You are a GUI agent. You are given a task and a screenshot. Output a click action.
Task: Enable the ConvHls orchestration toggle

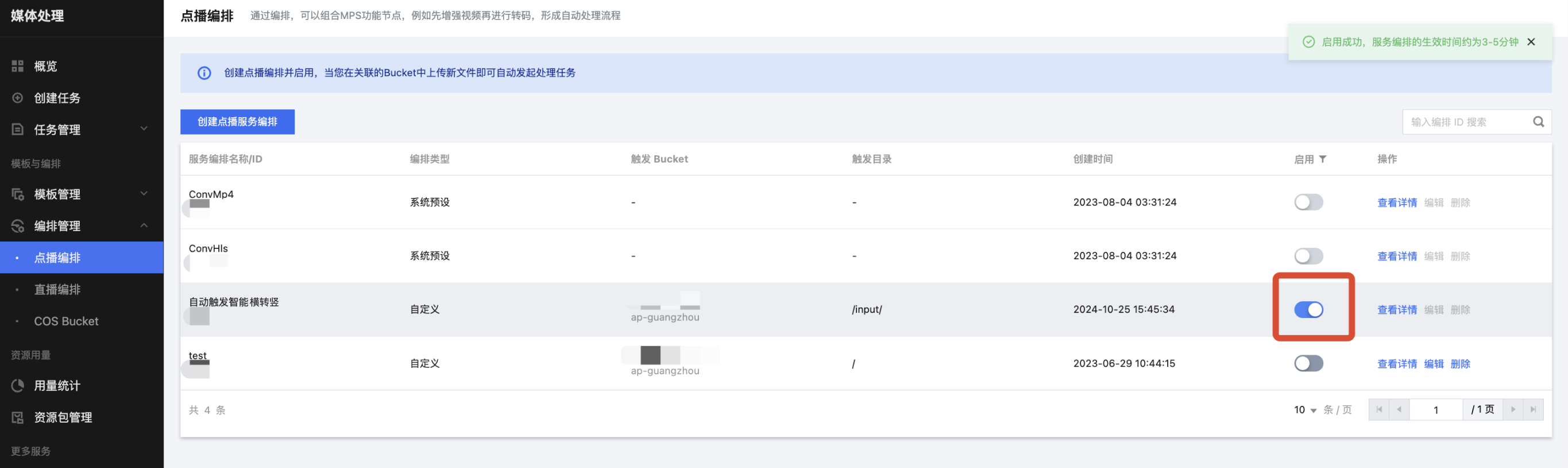1308,256
